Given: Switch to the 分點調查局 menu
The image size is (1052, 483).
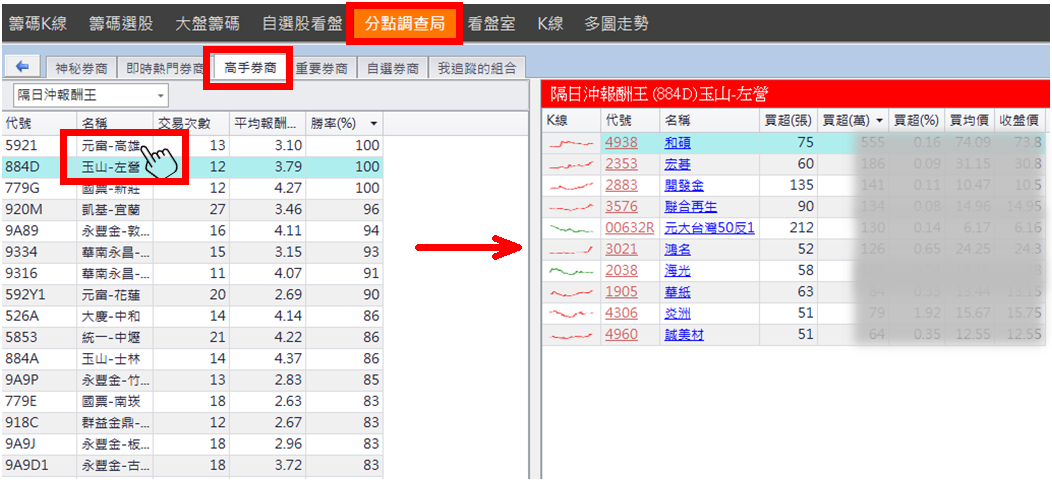Looking at the screenshot, I should coord(404,23).
